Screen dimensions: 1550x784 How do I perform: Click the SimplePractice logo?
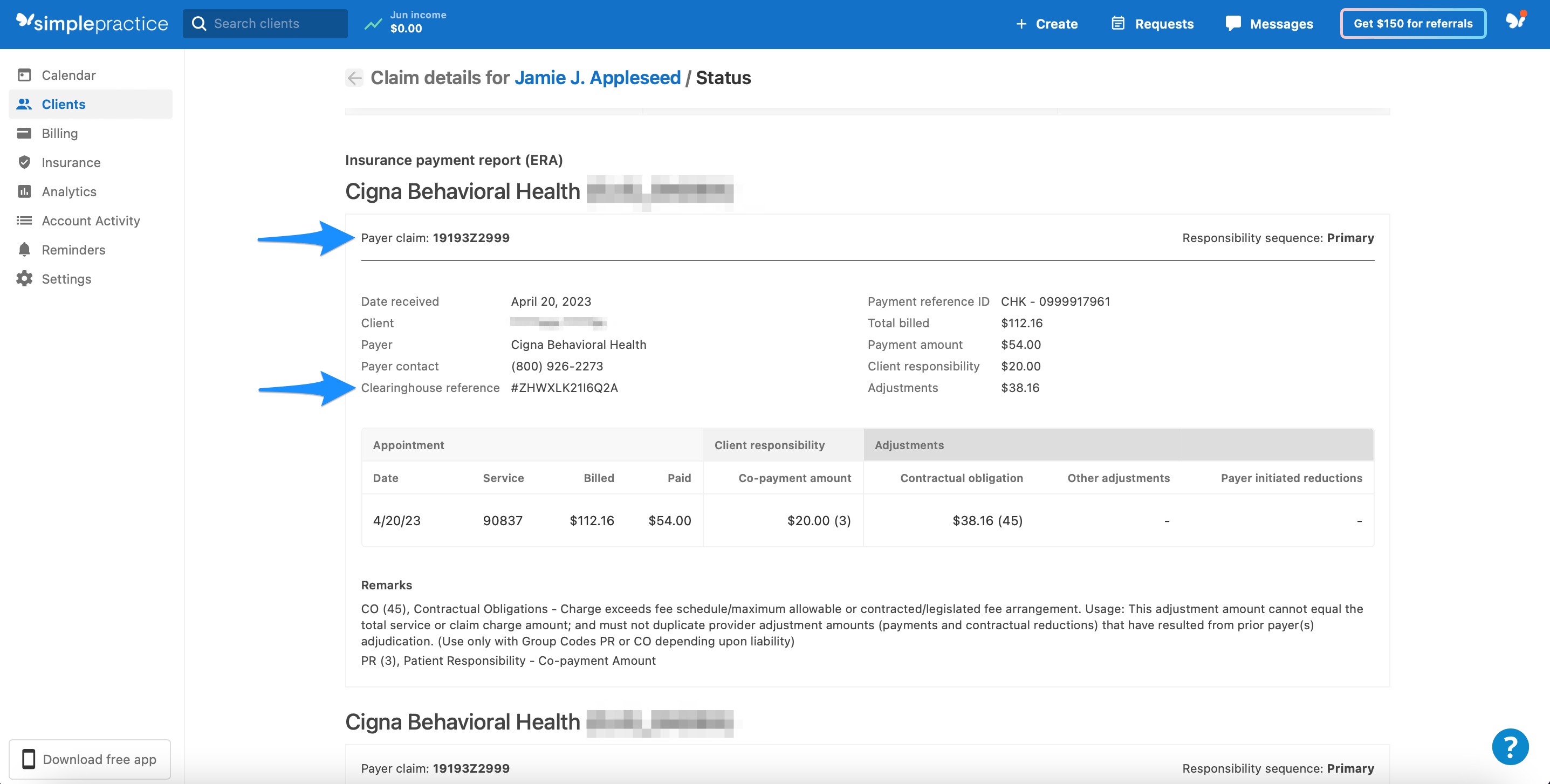pyautogui.click(x=92, y=24)
